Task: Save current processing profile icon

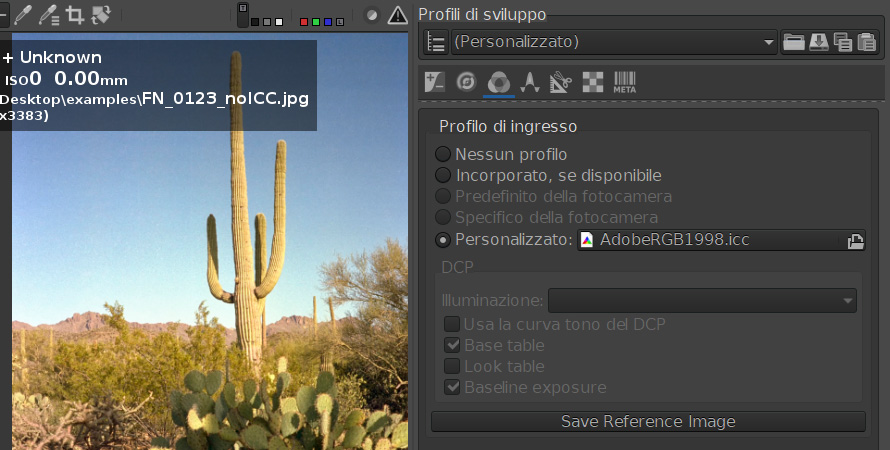Action: pos(818,42)
